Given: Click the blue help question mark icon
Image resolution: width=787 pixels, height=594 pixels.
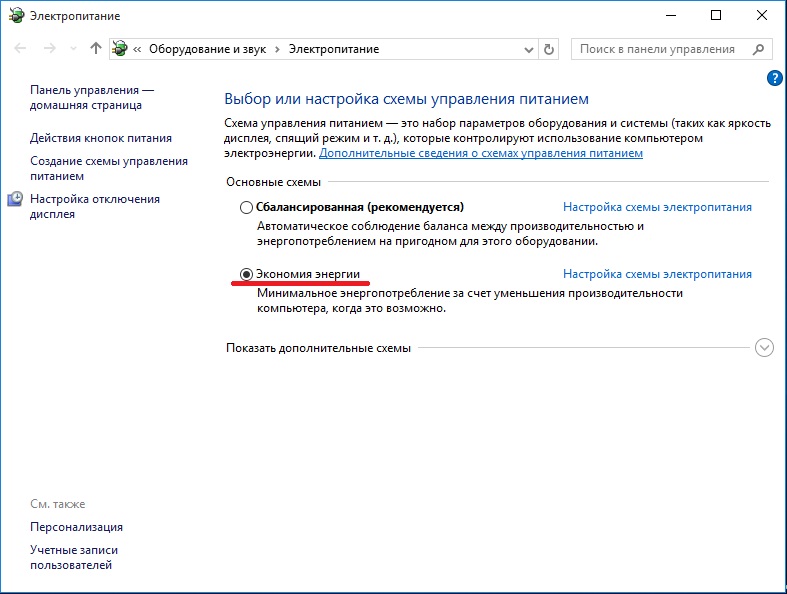Looking at the screenshot, I should coord(773,78).
